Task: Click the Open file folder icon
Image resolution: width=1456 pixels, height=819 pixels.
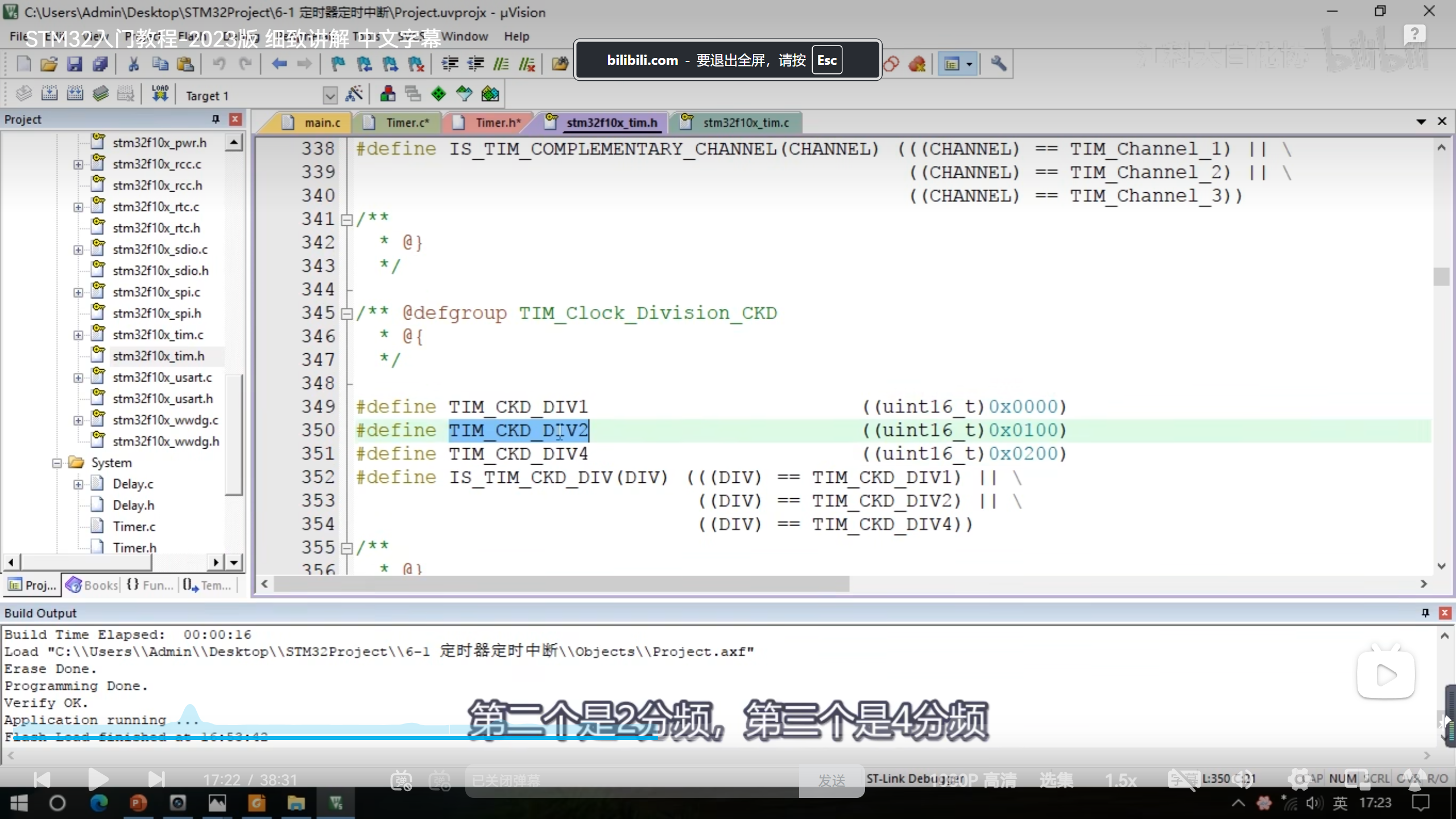Action: 49,64
